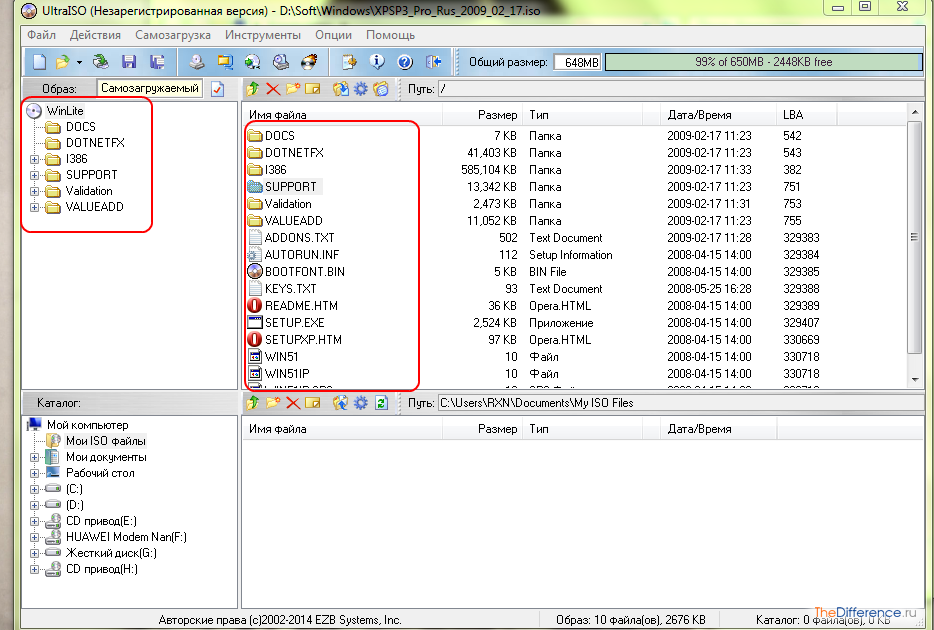The height and width of the screenshot is (630, 934).
Task: Click the Save floppy disk icon
Action: click(x=128, y=62)
